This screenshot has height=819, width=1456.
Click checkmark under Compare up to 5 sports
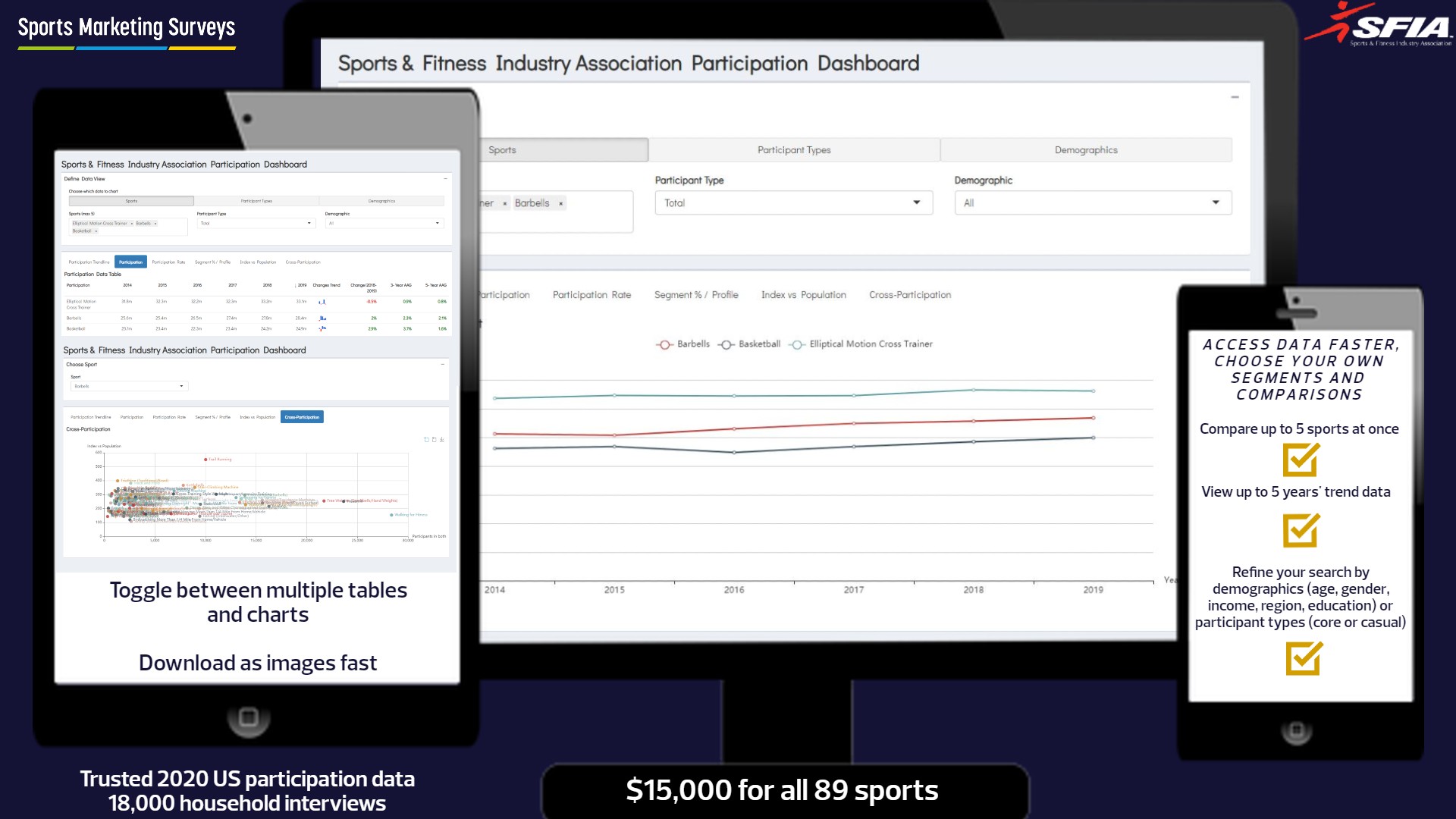pos(1301,460)
